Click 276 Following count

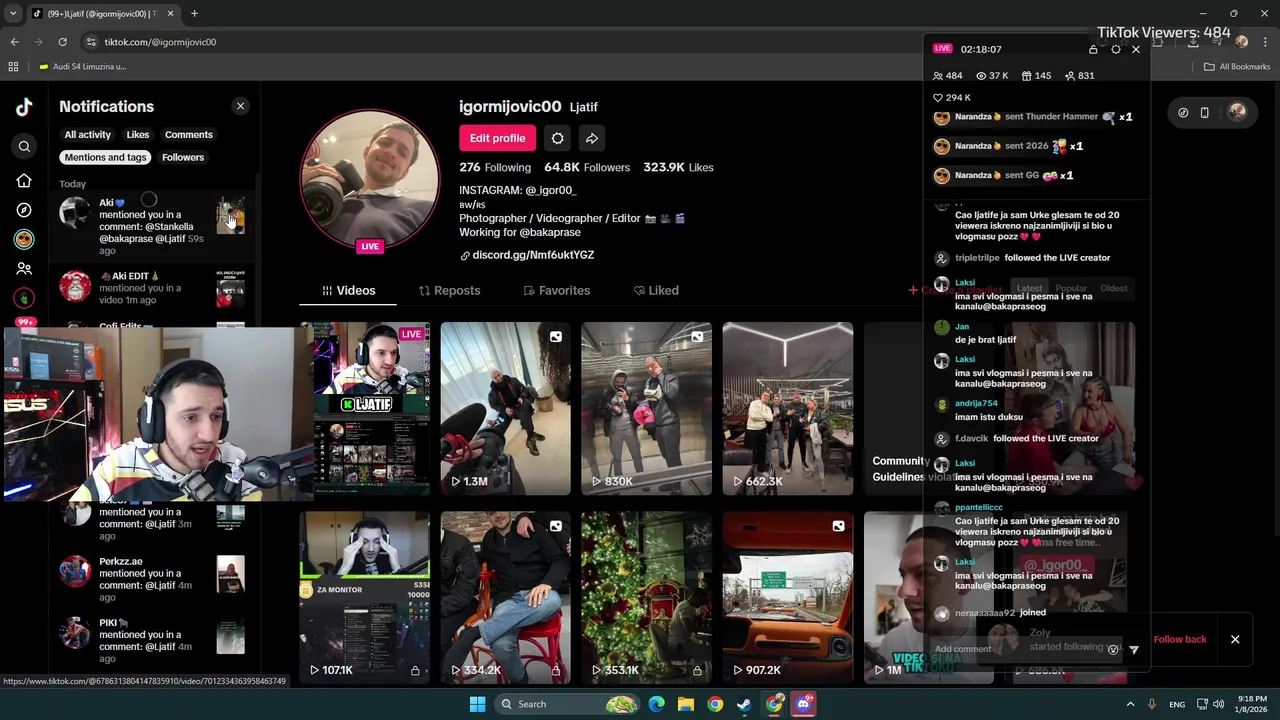coord(495,167)
